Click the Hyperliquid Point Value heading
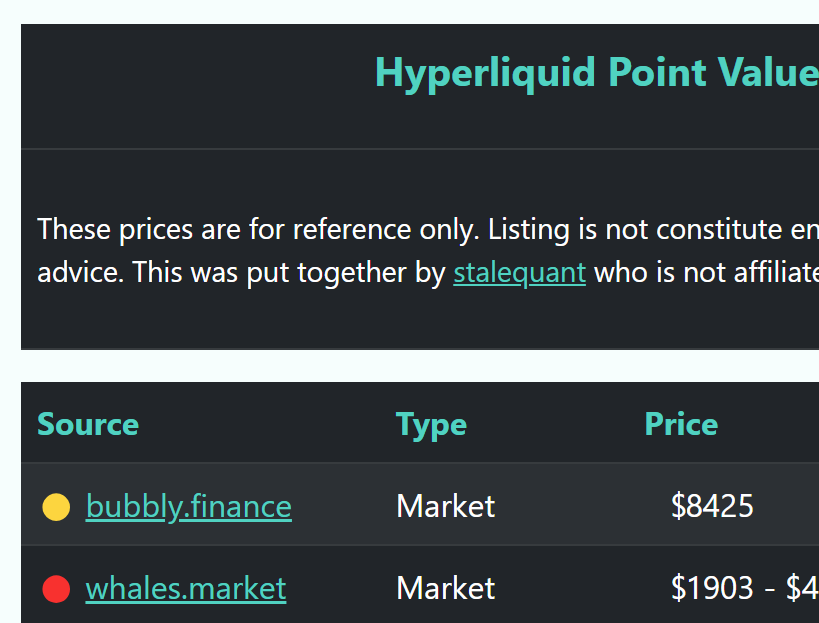This screenshot has width=819, height=623. [596, 72]
